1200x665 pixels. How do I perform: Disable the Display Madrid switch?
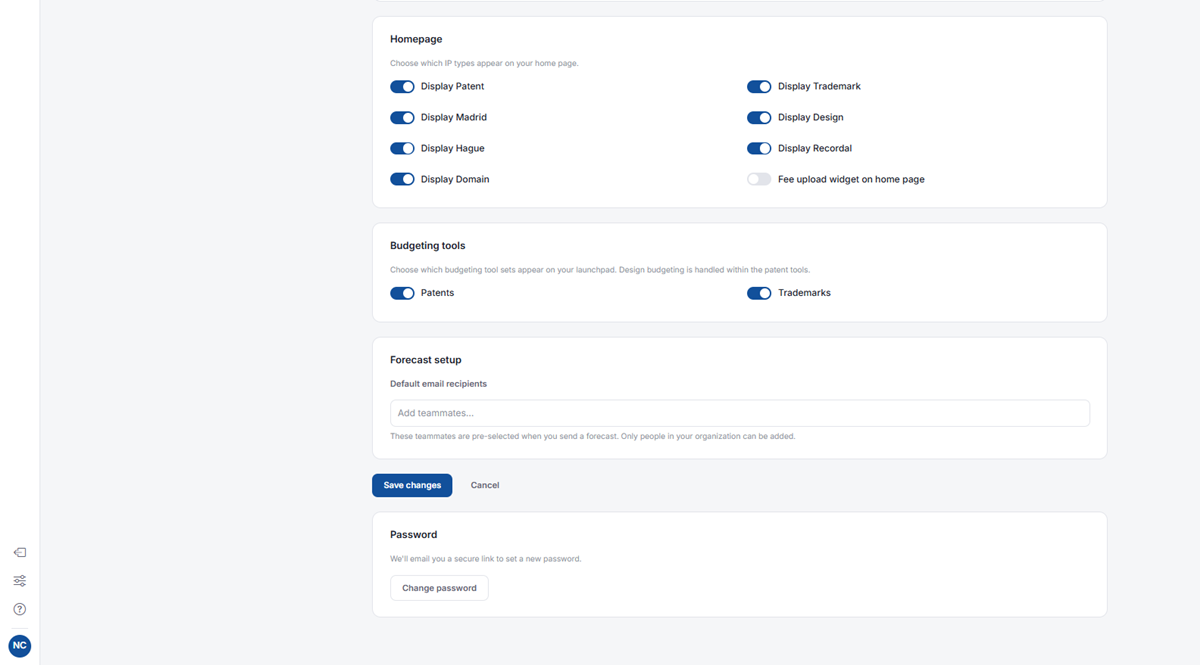click(402, 118)
